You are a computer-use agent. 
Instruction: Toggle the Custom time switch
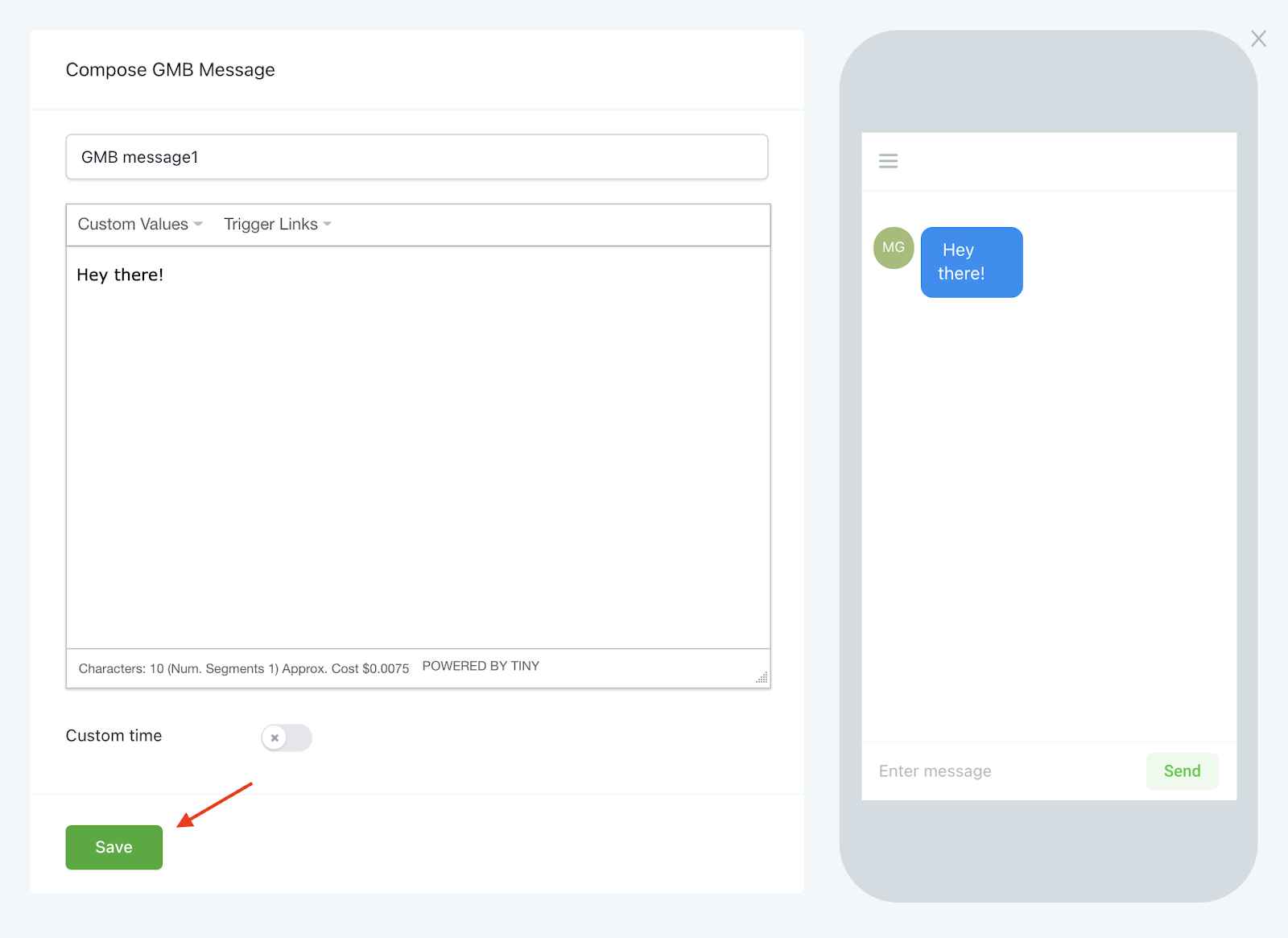(287, 738)
